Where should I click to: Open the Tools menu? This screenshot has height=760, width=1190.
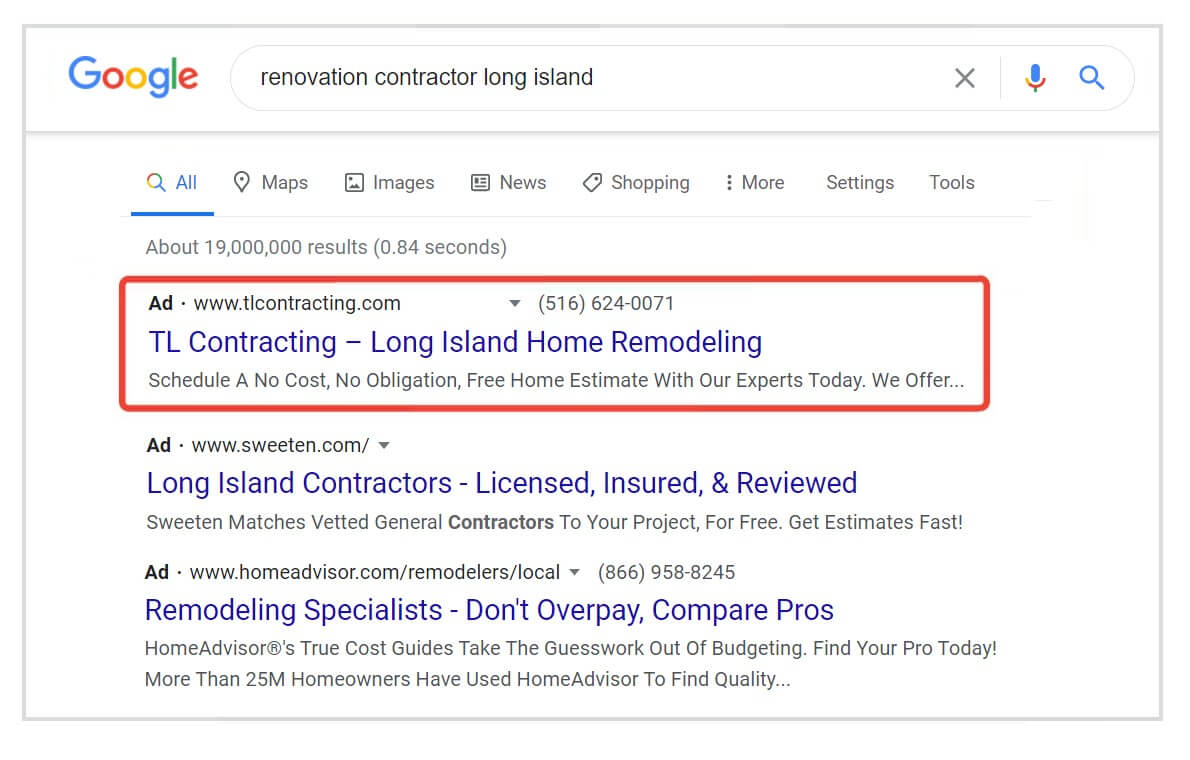click(x=950, y=182)
